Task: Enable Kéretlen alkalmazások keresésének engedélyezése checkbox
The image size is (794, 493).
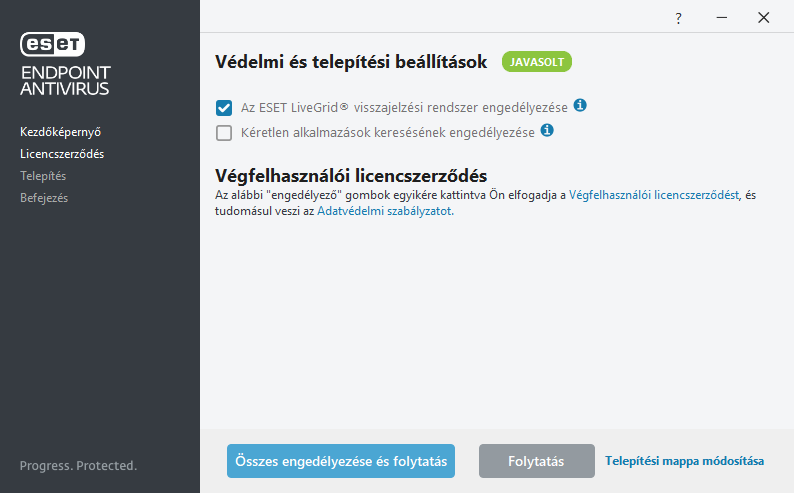Action: pyautogui.click(x=224, y=133)
